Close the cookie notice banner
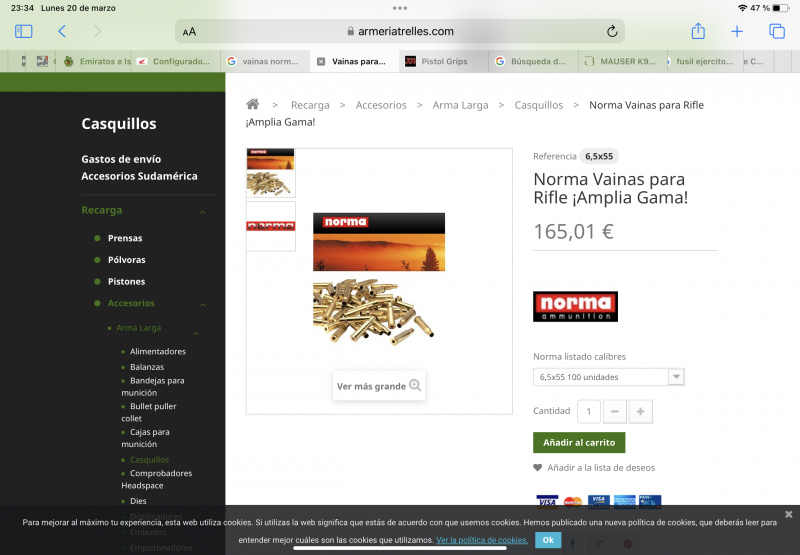Screen dimensions: 800x555 coord(788,514)
